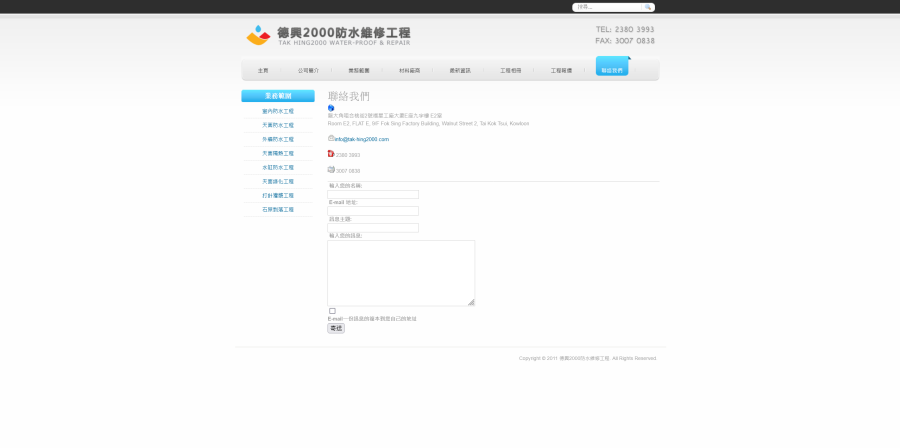The width and height of the screenshot is (900, 448).
Task: Click the envelope email icon
Action: pos(331,138)
